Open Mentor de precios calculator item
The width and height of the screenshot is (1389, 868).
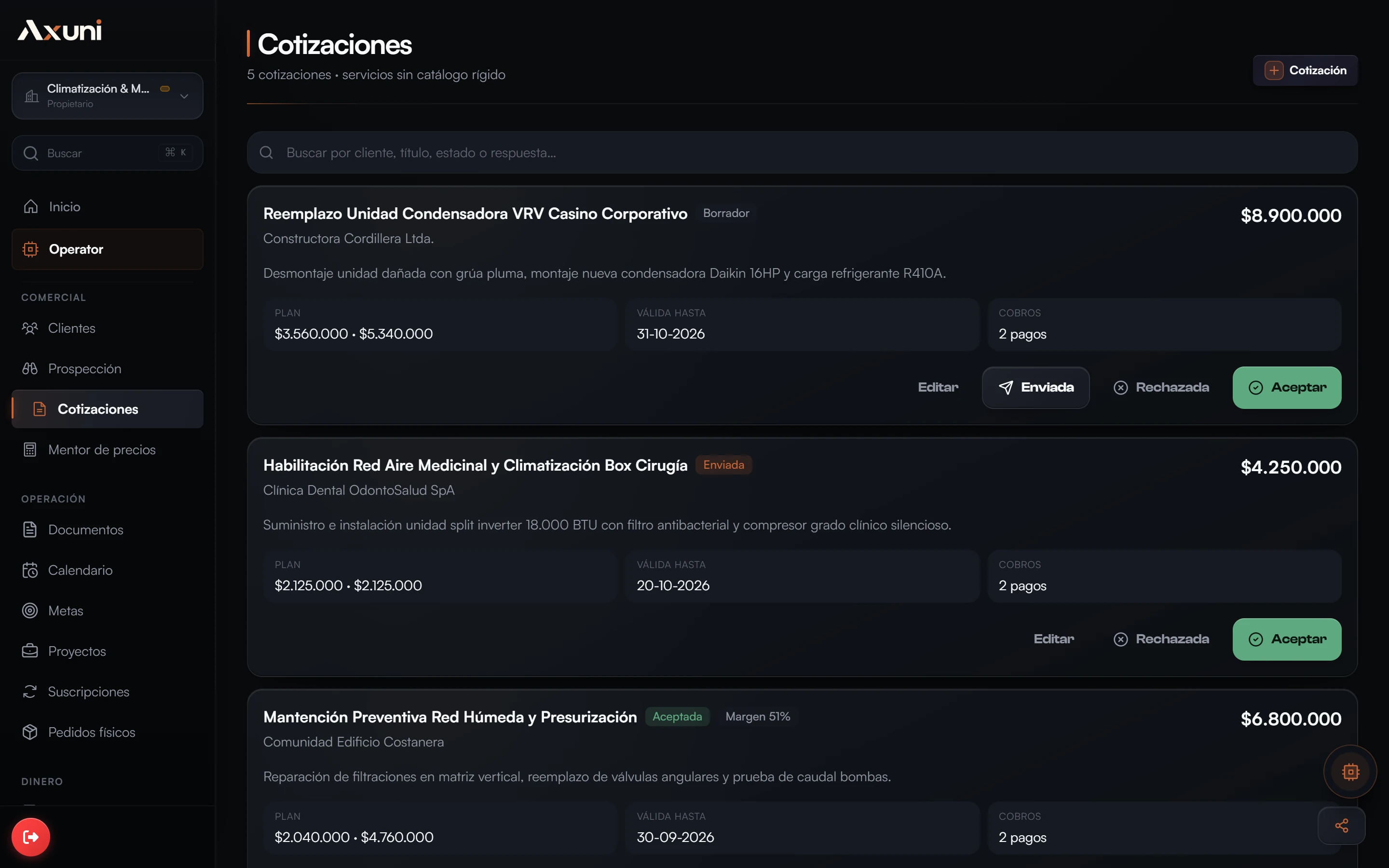[108, 449]
